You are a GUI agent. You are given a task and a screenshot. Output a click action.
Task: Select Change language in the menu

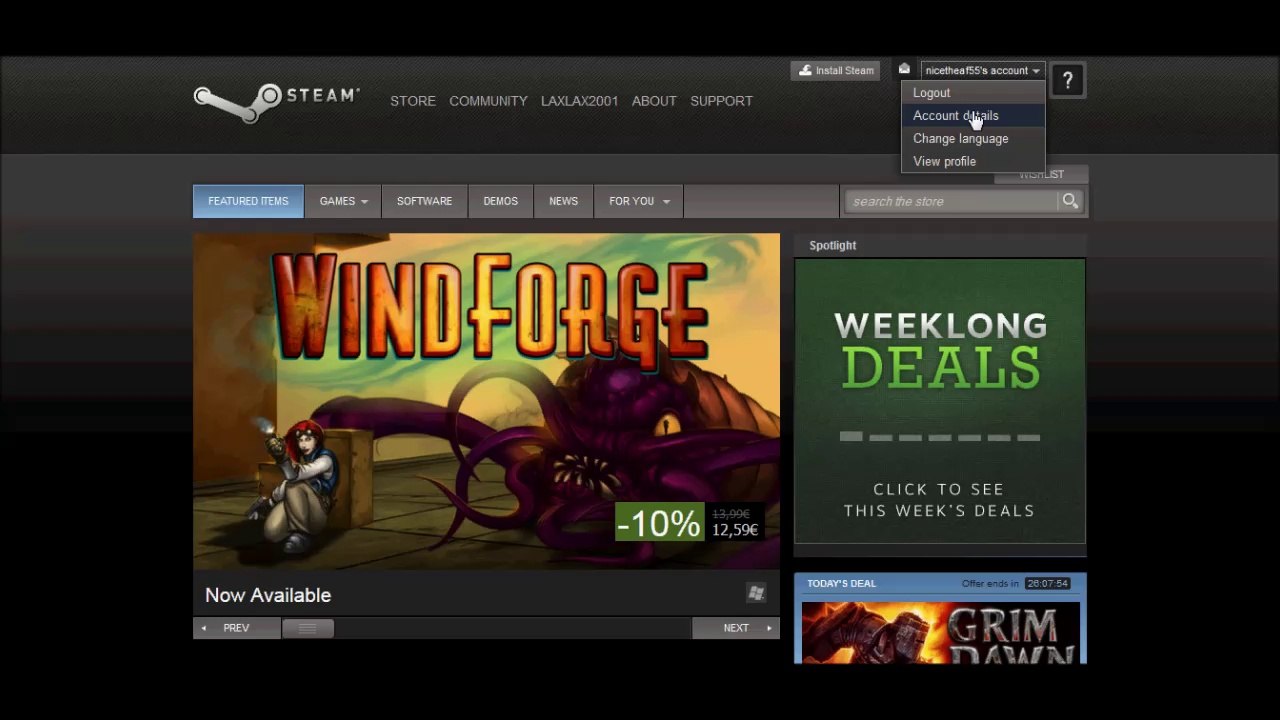[x=973, y=139]
